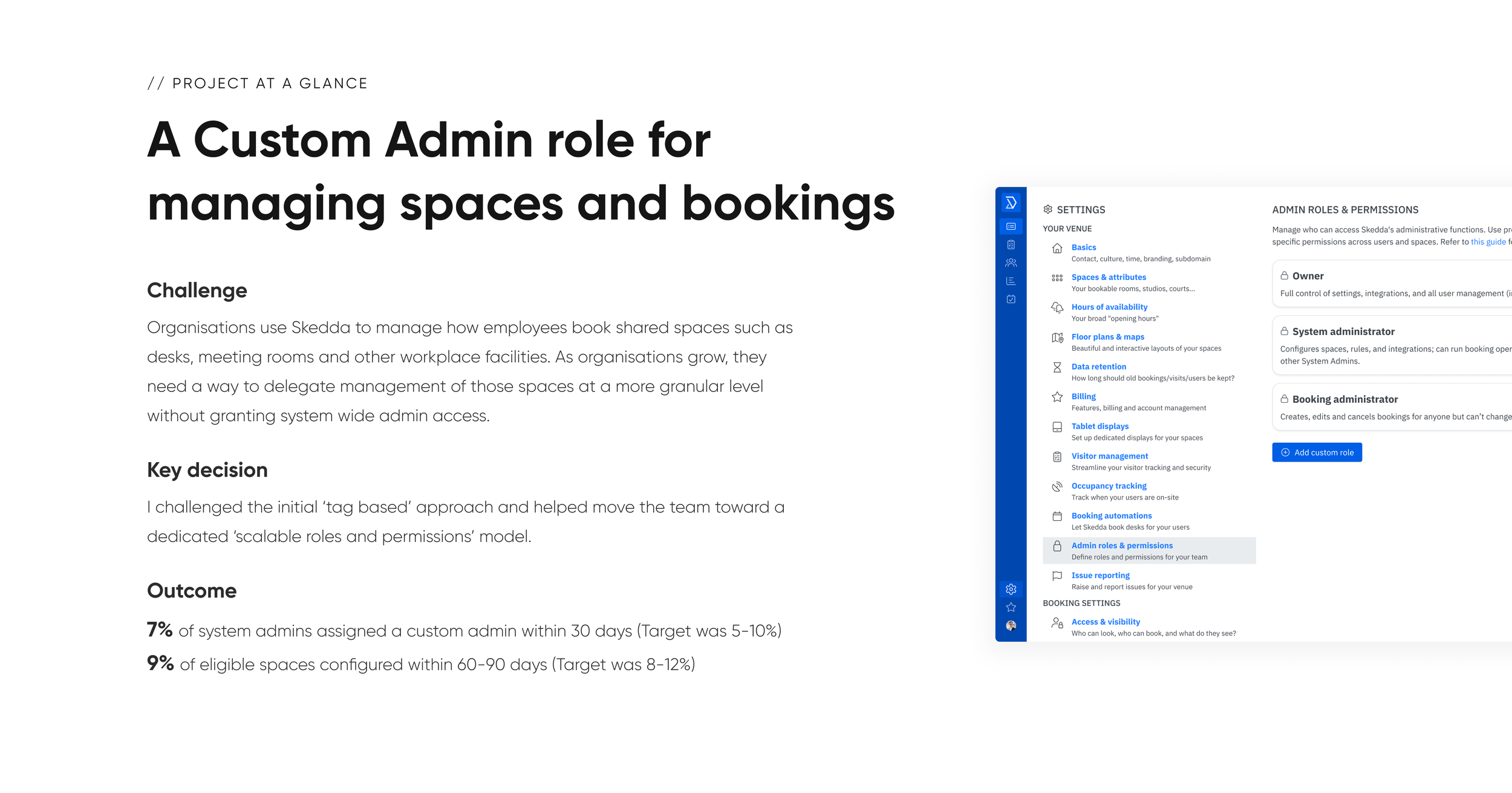This screenshot has height=793, width=1512.
Task: Open the bar chart insights icon in the sidebar
Action: pos(1011,281)
